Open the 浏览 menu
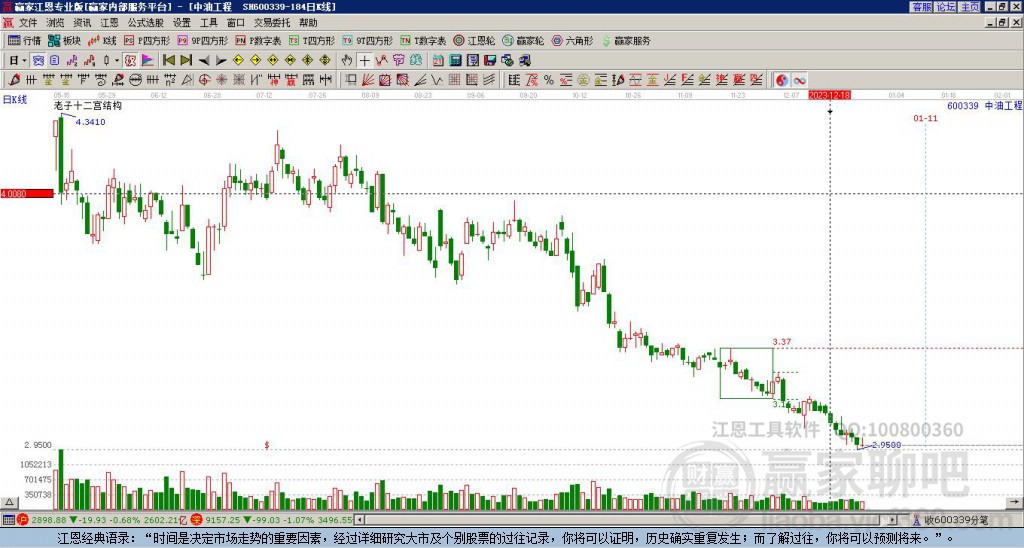The height and width of the screenshot is (548, 1024). 55,23
